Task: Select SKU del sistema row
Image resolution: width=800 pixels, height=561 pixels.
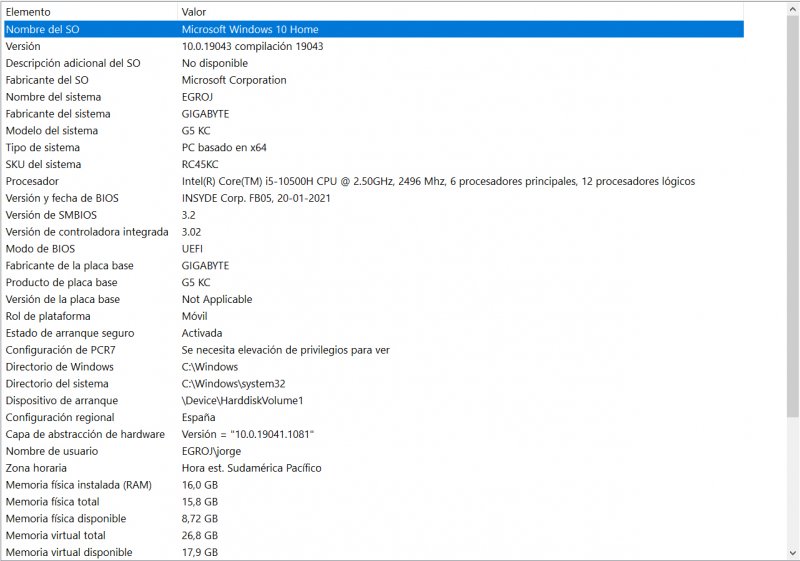Action: (x=373, y=164)
